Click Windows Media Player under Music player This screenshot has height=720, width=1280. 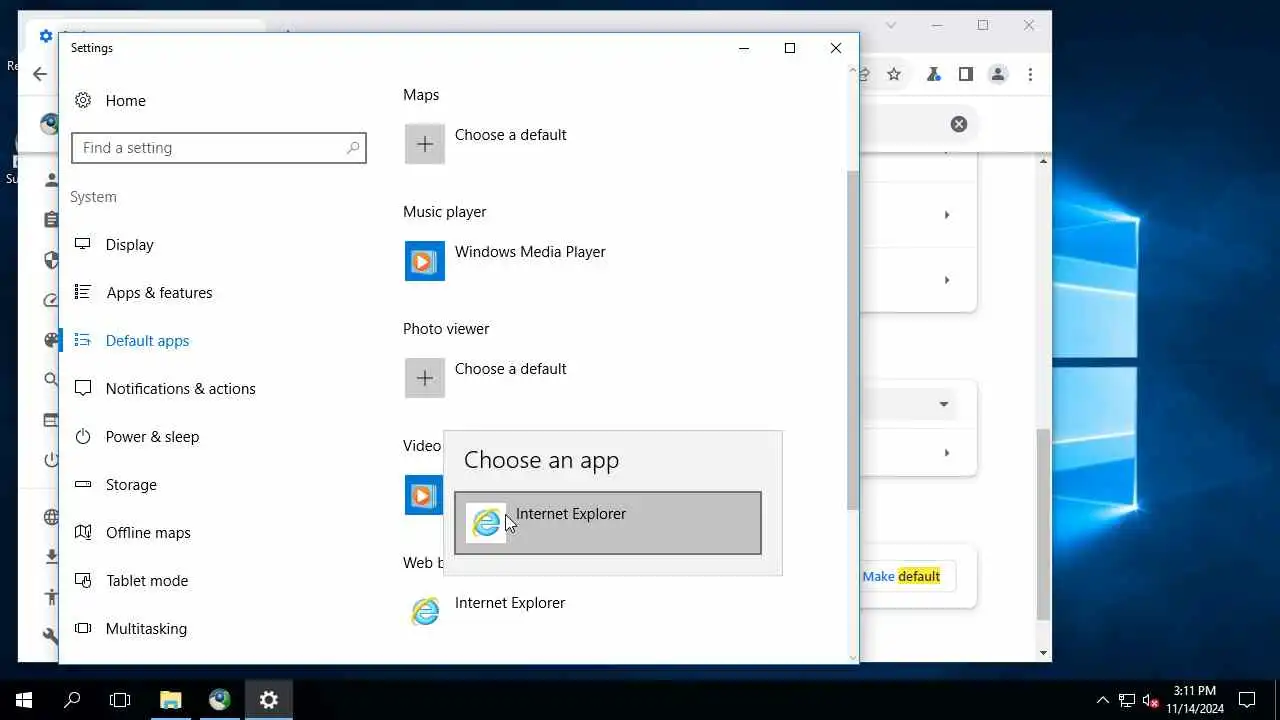[x=530, y=252]
